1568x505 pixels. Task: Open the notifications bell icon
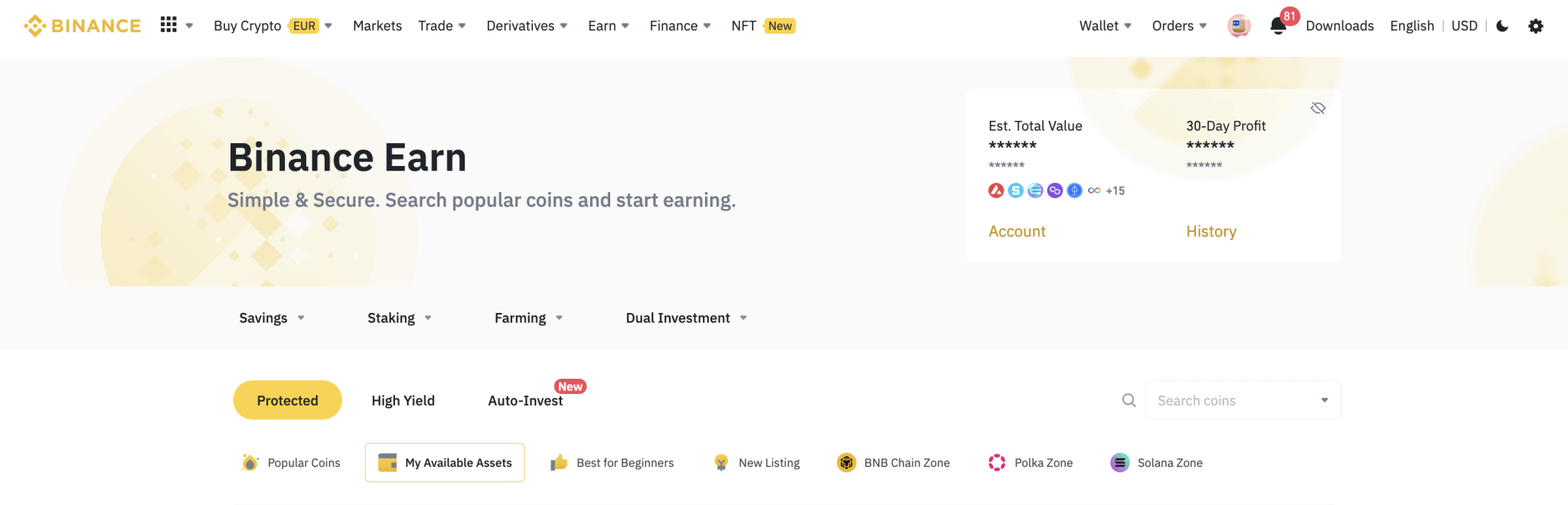(x=1278, y=26)
